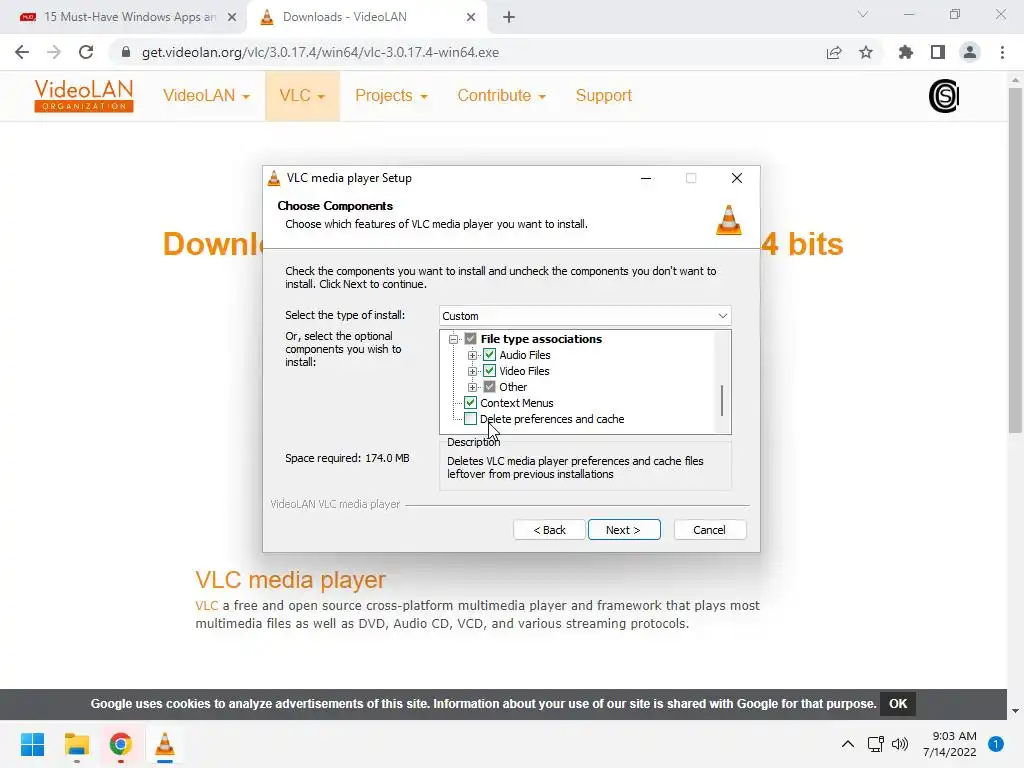Share this page via share icon
Image resolution: width=1024 pixels, height=768 pixels.
pyautogui.click(x=834, y=52)
